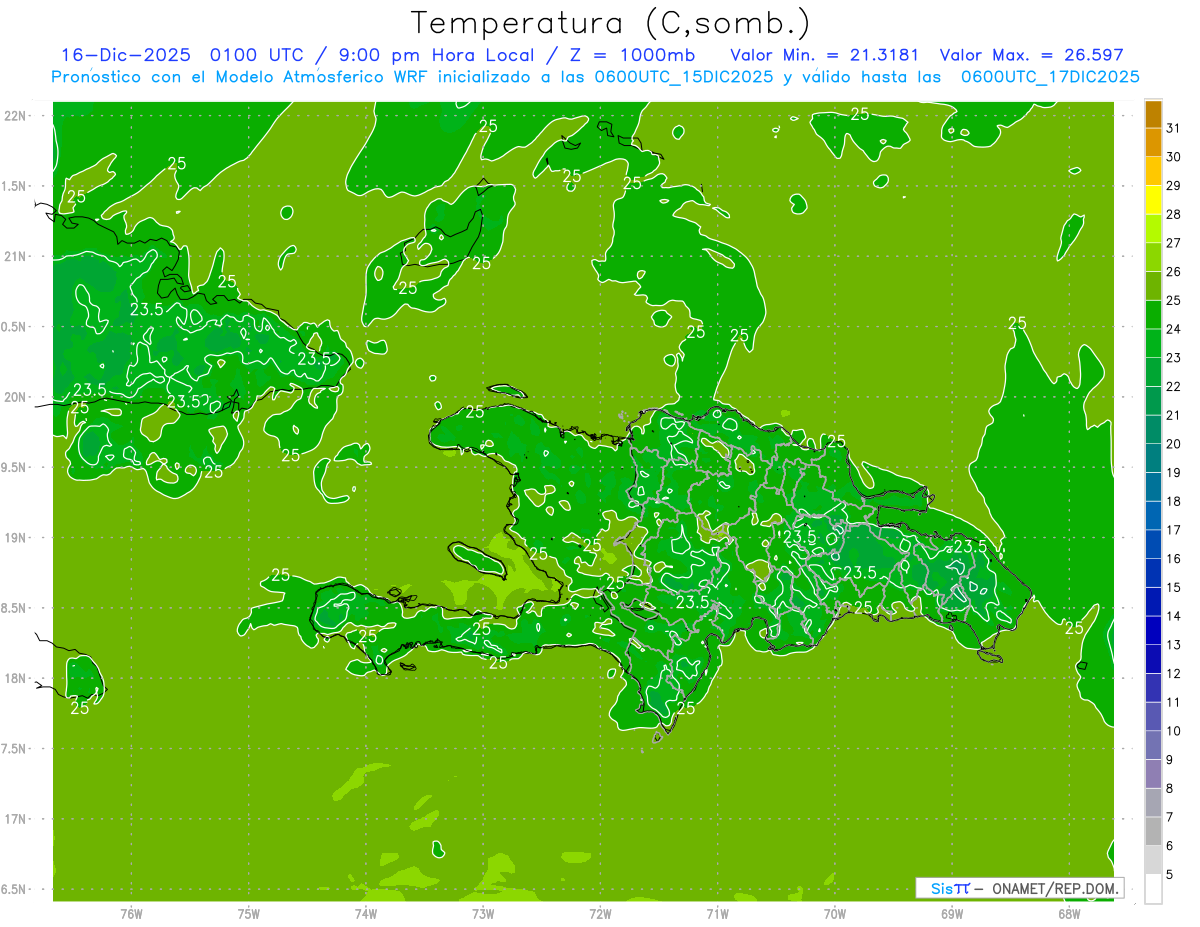This screenshot has height=927, width=1200.
Task: Click gray scale swatch between 7 and 6
Action: (1153, 831)
